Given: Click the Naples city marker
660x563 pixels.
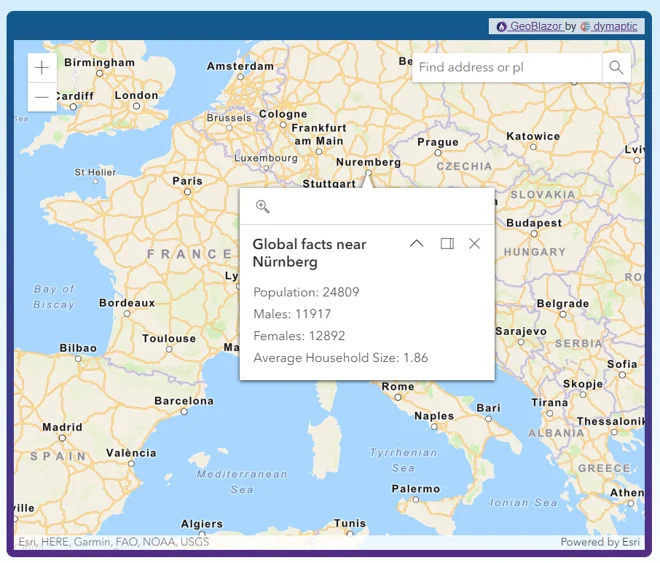Looking at the screenshot, I should click(x=434, y=427).
